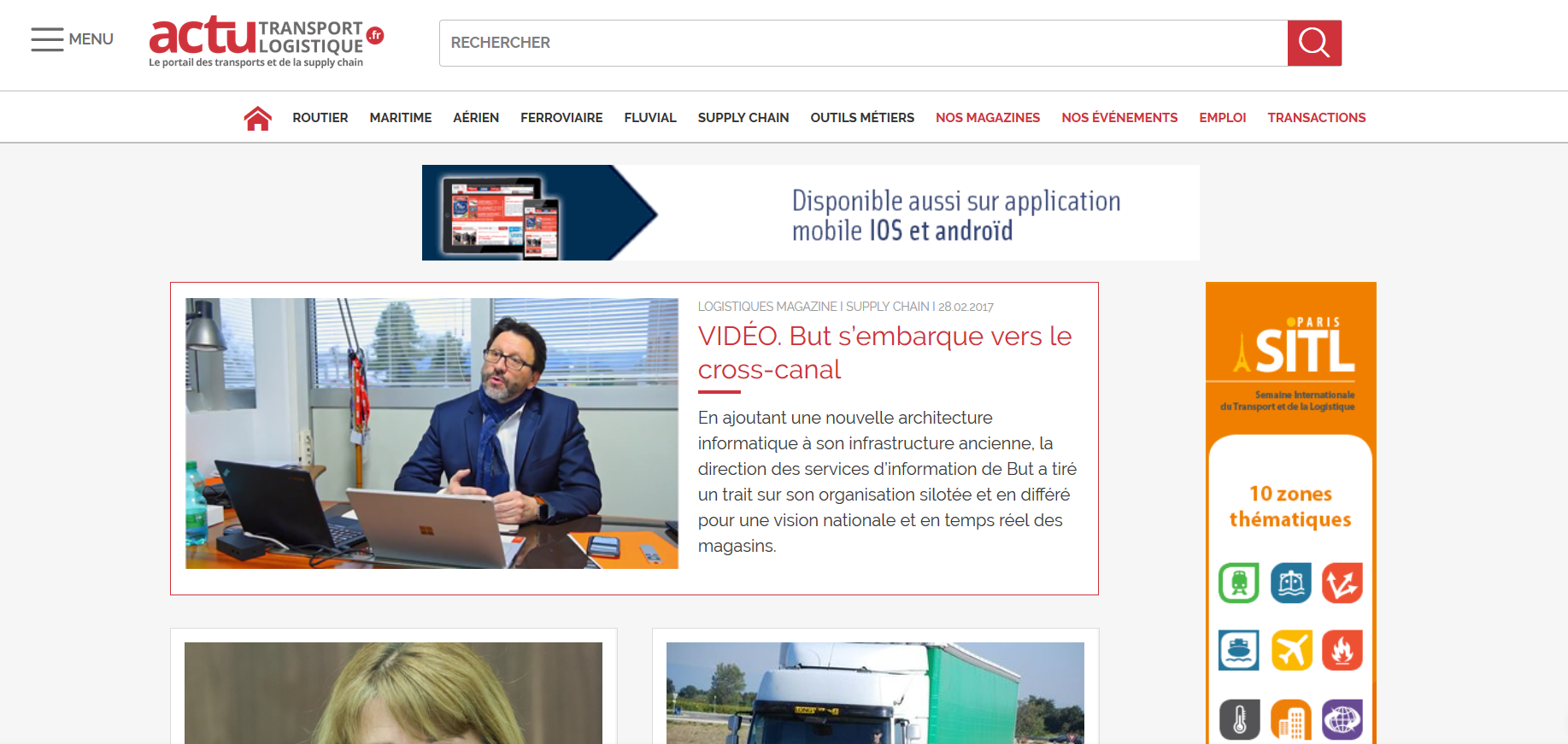Click the blue ship zone icon
The height and width of the screenshot is (744, 1568).
(1239, 651)
